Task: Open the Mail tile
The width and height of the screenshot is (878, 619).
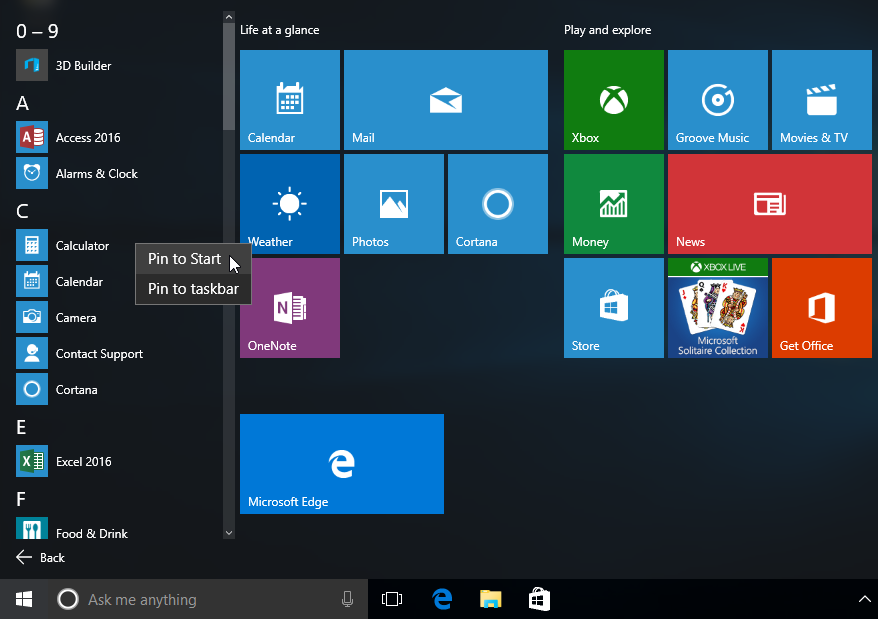Action: coord(446,100)
